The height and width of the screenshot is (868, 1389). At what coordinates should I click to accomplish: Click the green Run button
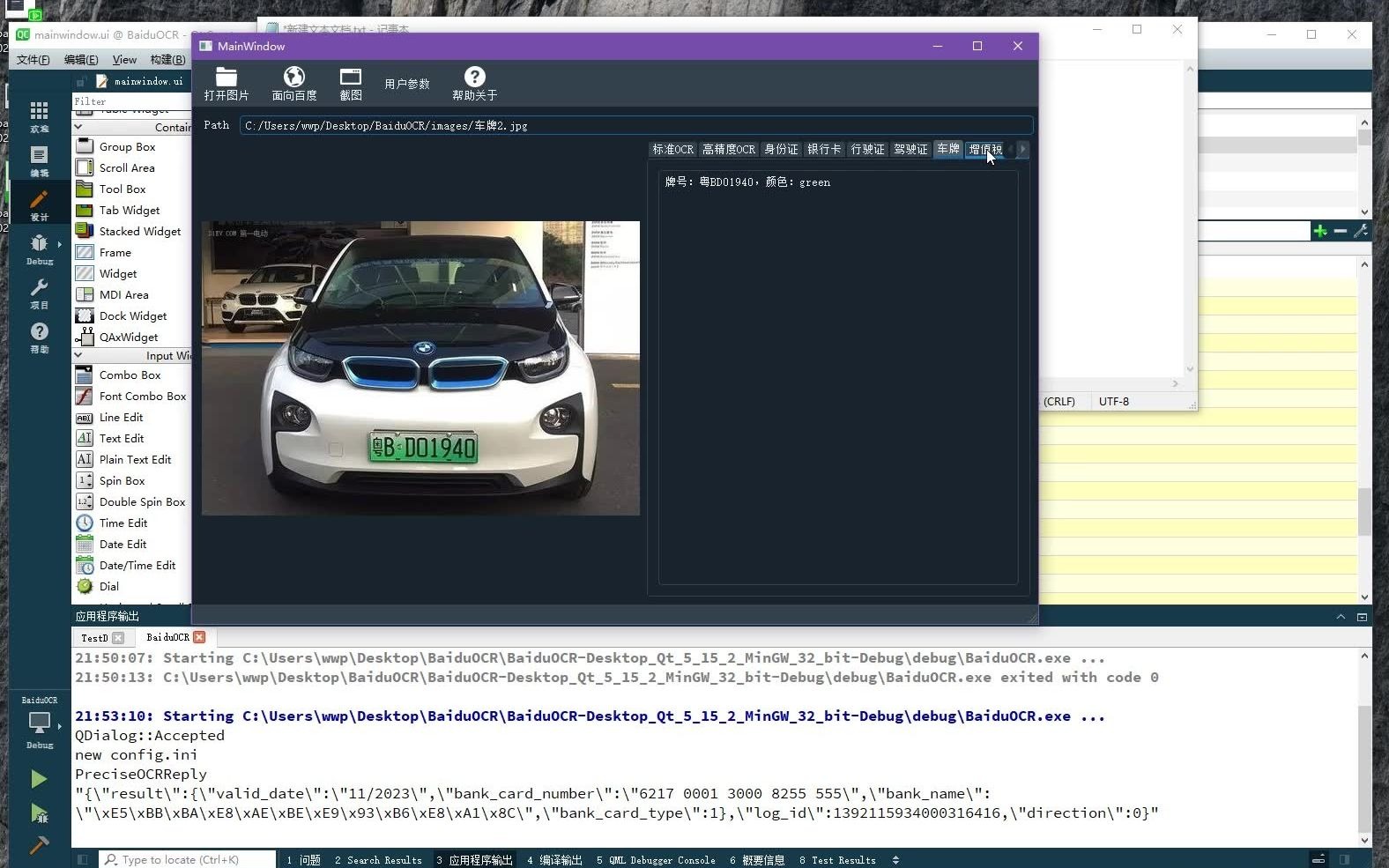(39, 779)
